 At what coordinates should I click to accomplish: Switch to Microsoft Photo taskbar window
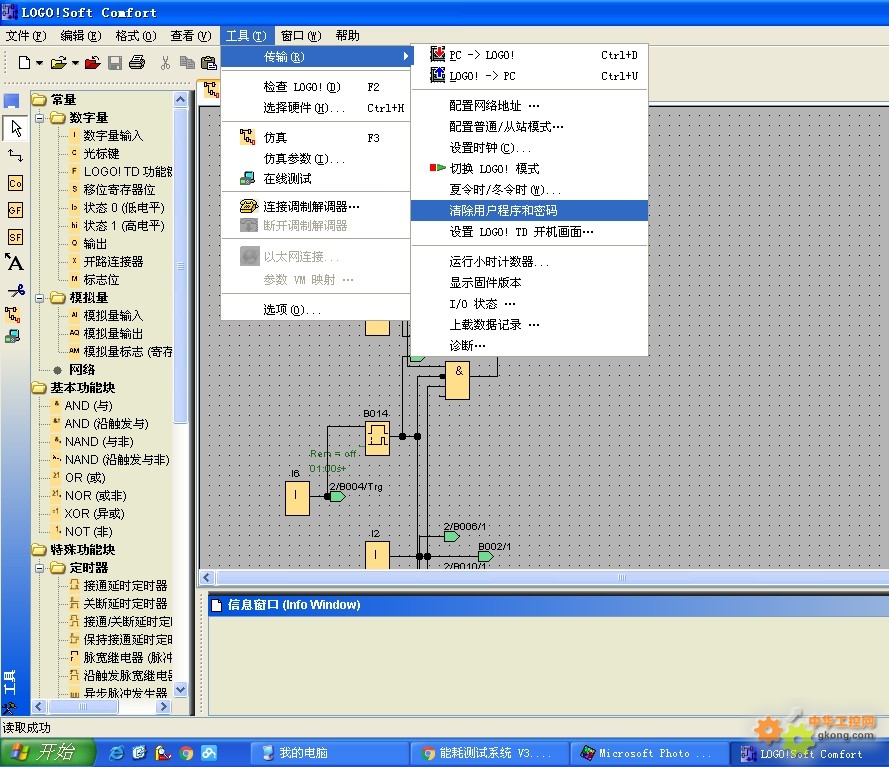point(648,753)
